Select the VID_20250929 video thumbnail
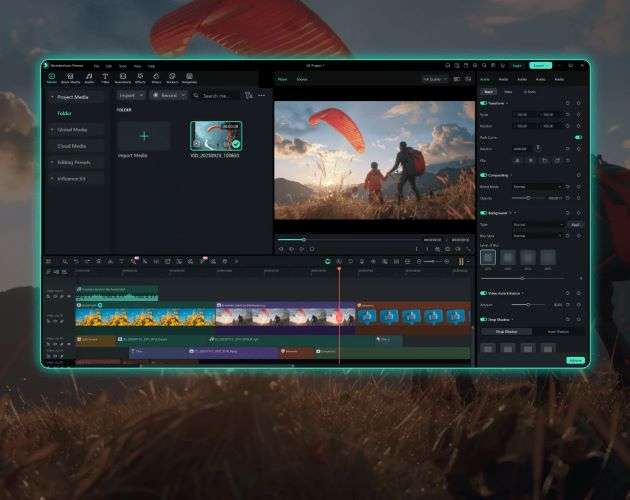This screenshot has height=500, width=630. [216, 136]
